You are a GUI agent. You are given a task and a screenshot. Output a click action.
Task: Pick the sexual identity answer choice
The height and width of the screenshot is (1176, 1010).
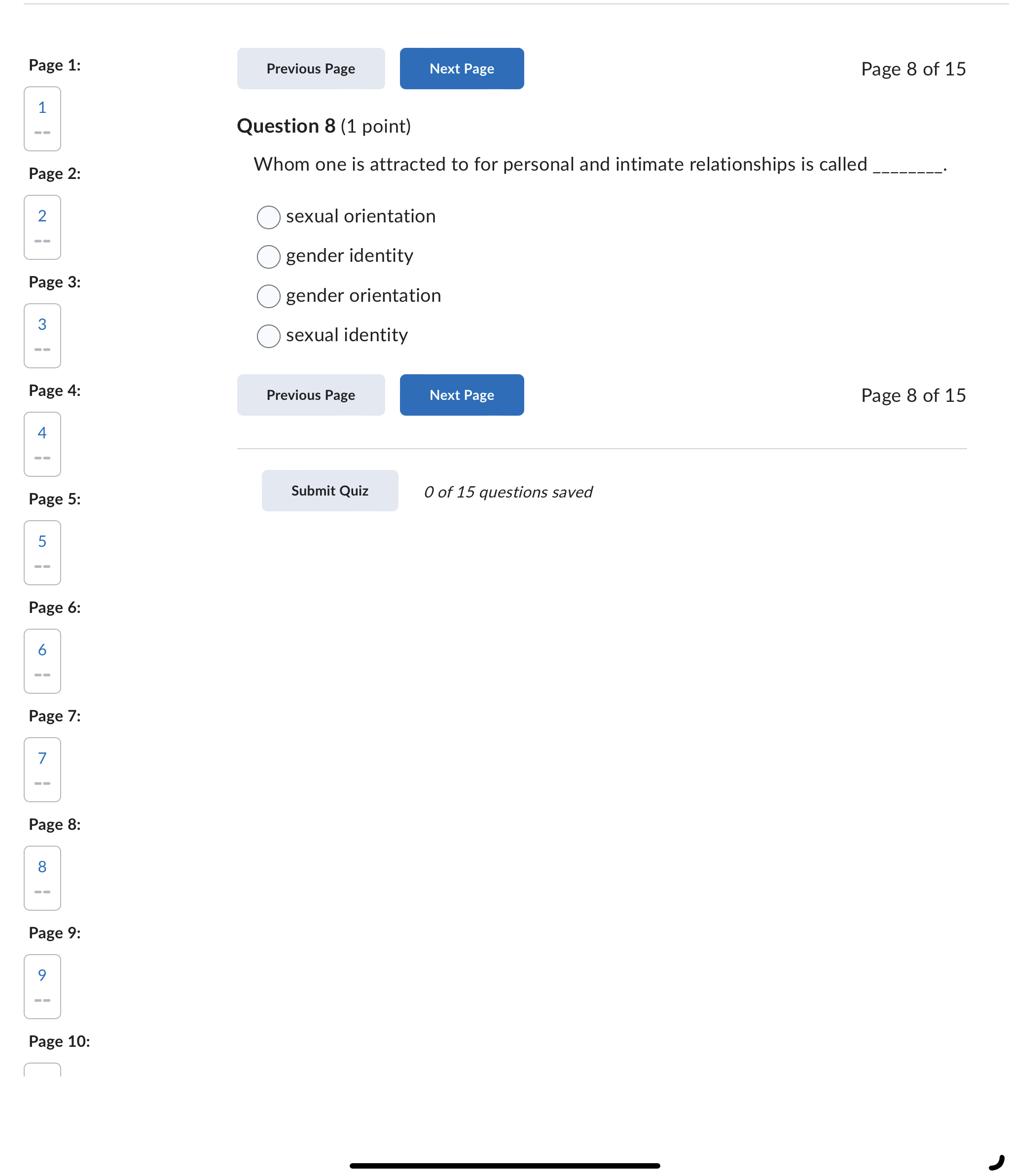269,336
